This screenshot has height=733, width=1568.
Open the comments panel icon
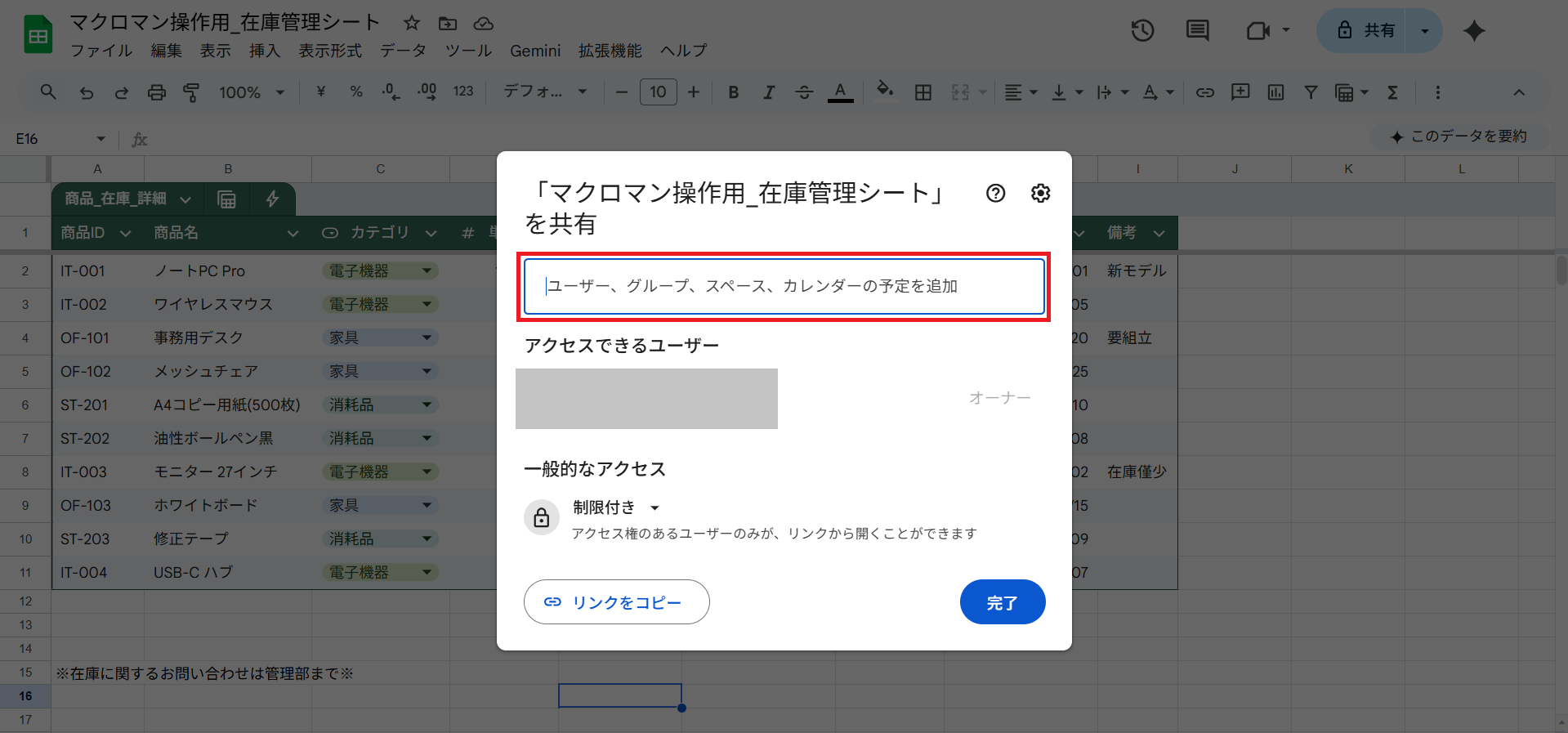[1197, 31]
